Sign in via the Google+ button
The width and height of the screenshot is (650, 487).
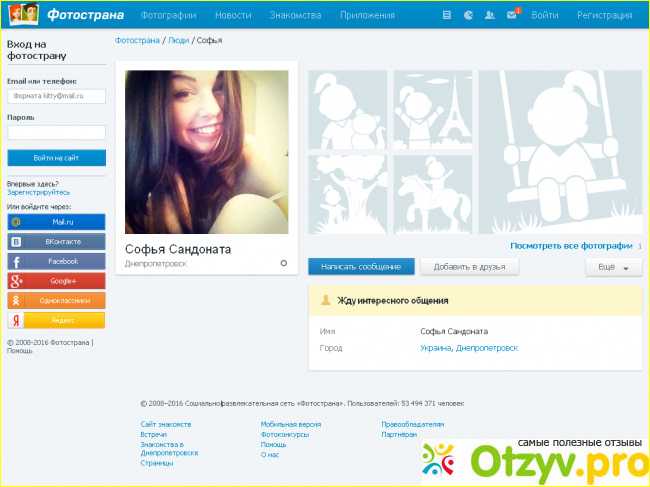56,281
